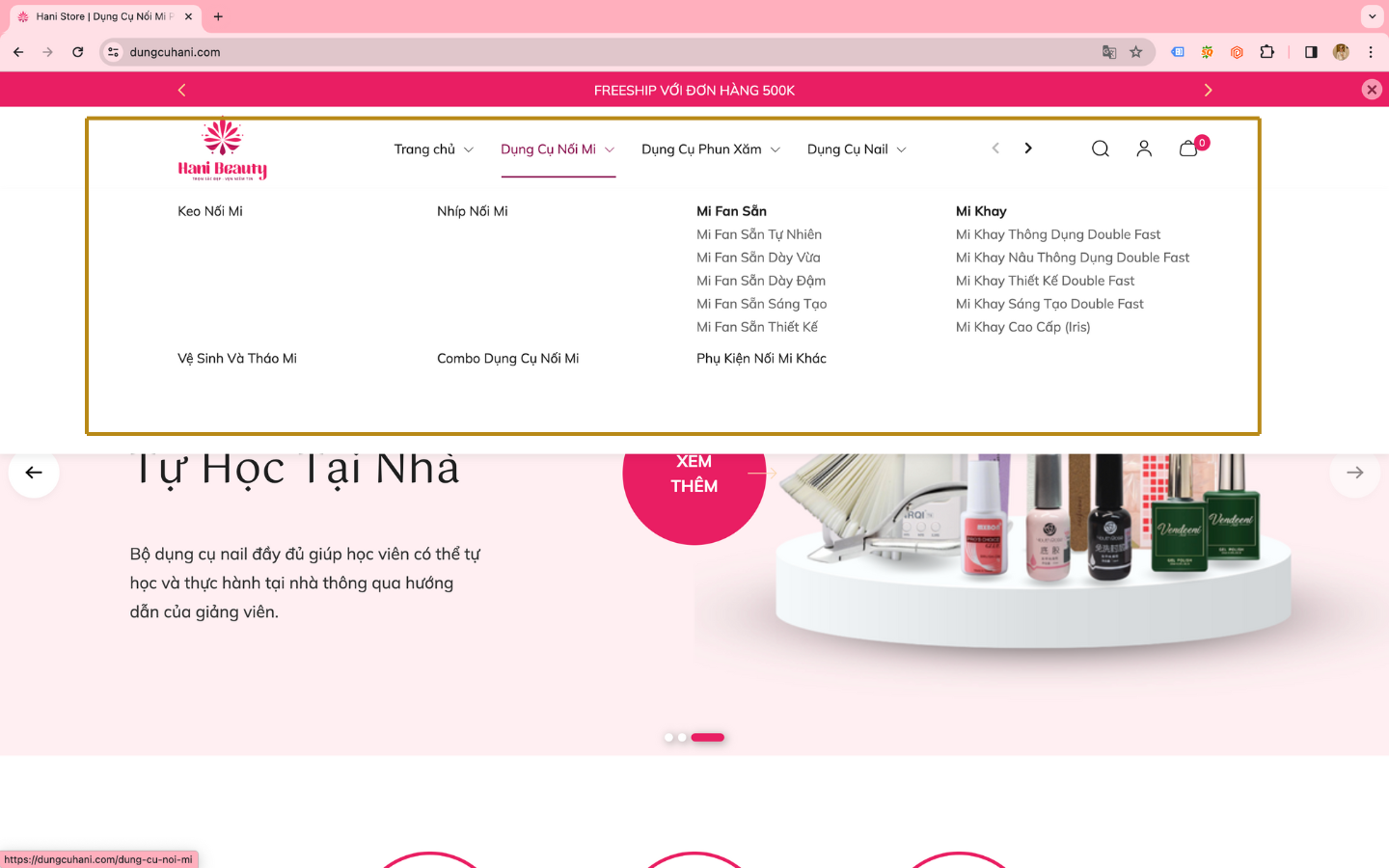Expand Dụng Cụ Phun Xăm menu chevron
1389x868 pixels.
pyautogui.click(x=776, y=149)
